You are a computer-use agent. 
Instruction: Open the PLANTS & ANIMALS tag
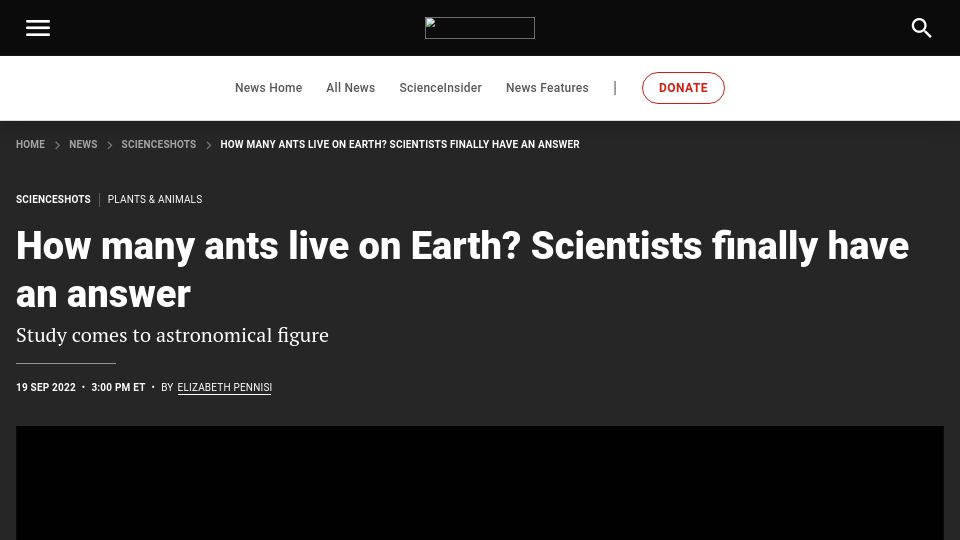tap(155, 200)
